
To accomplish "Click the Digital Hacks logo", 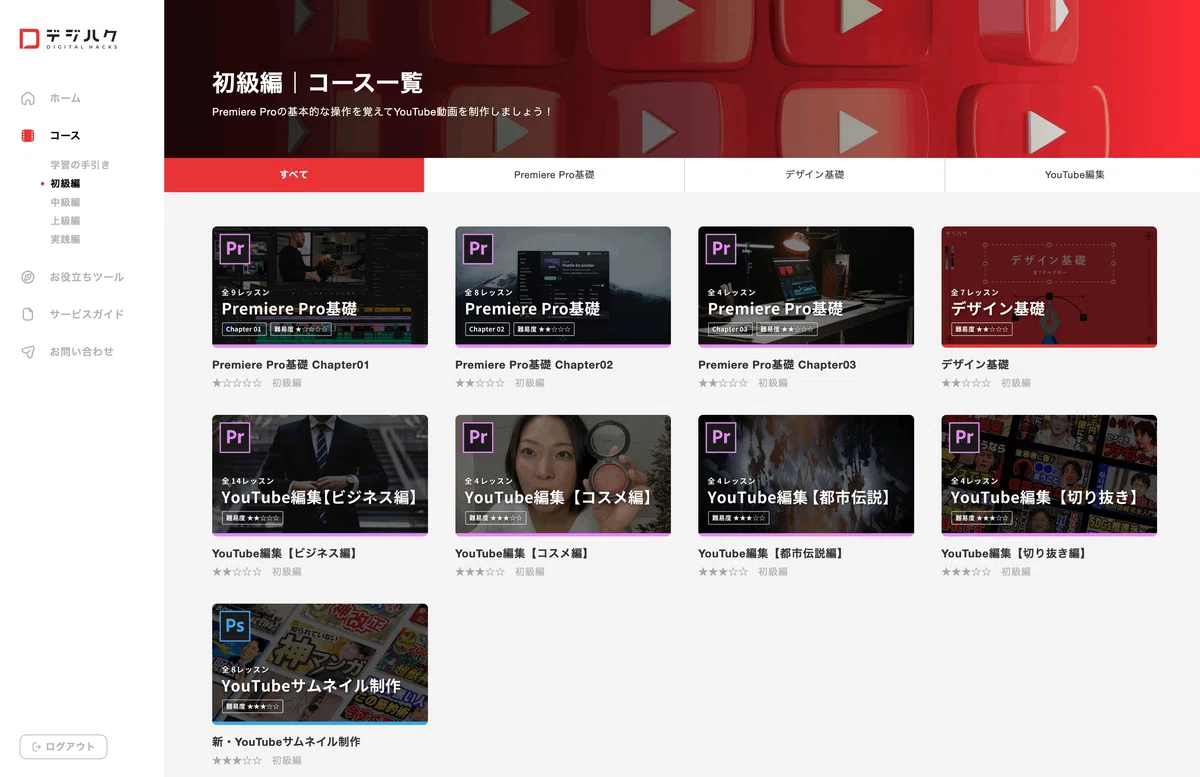I will (69, 39).
